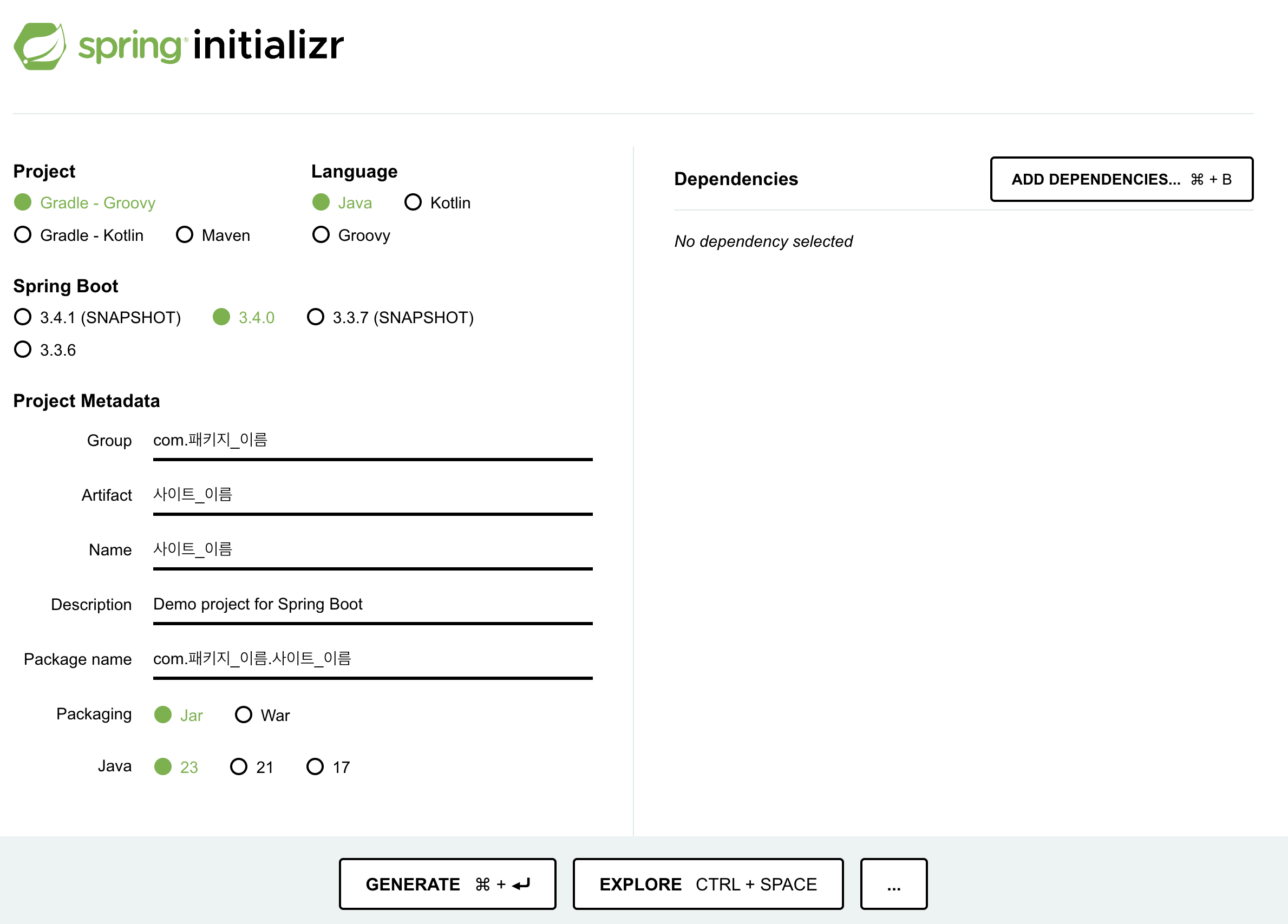Viewport: 1288px width, 924px height.
Task: Choose Kotlin as the language
Action: tap(413, 203)
